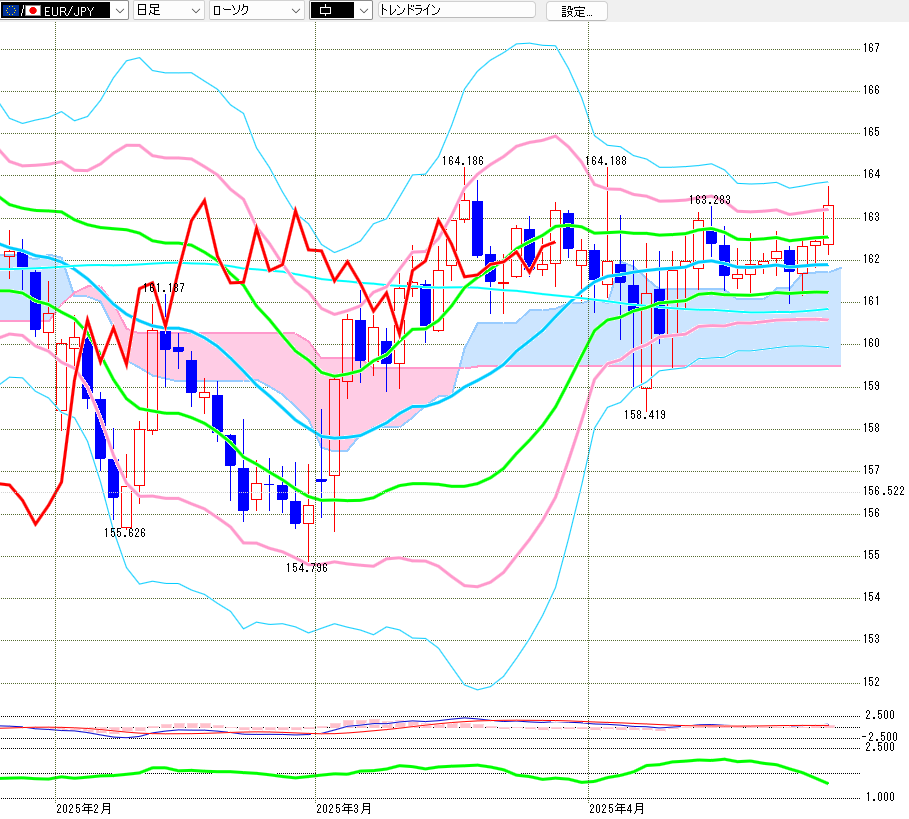Click the 163.283 price label
Screen dimensions: 909x819
(x=710, y=199)
